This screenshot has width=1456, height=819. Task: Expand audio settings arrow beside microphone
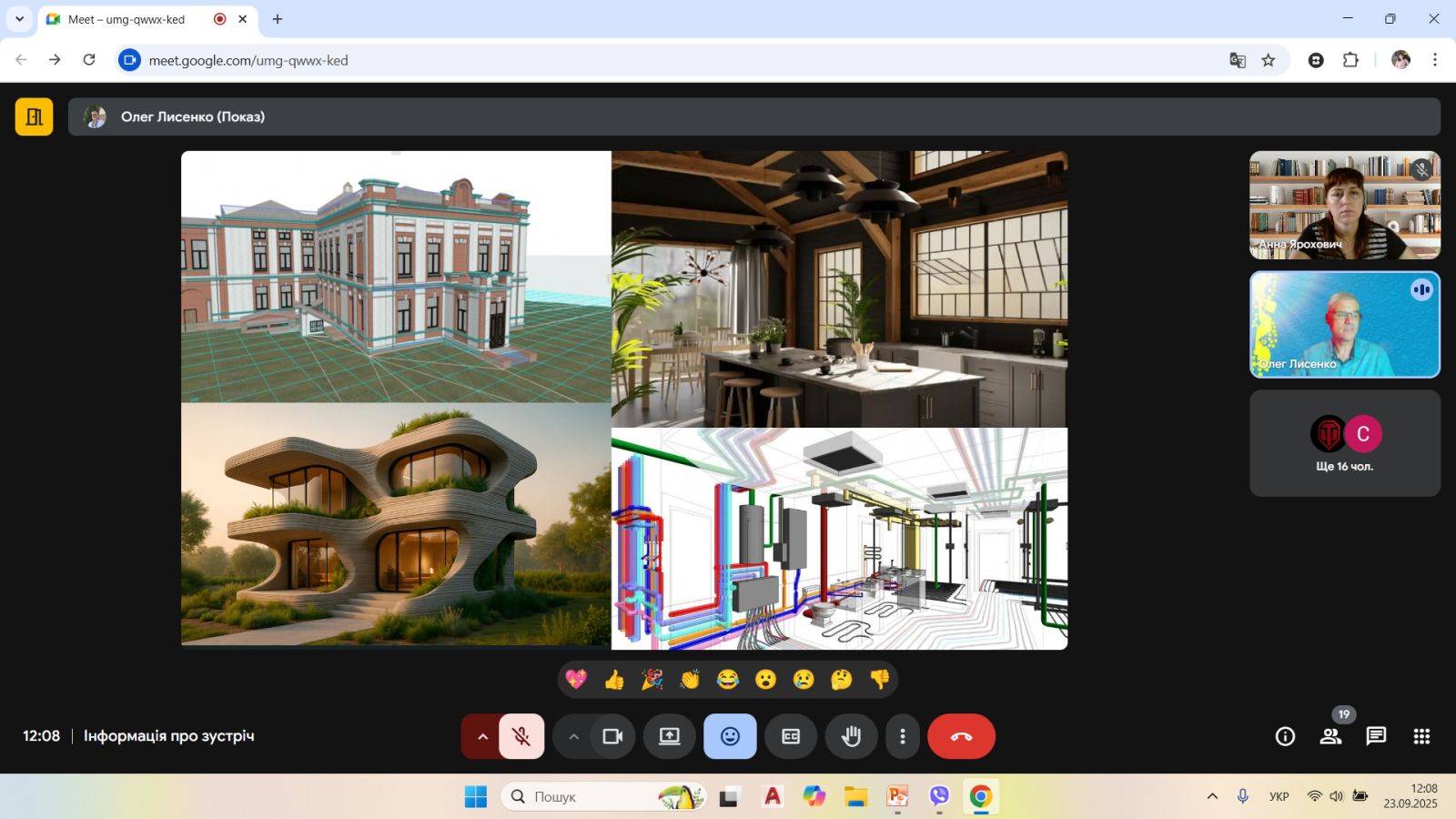pos(482,736)
